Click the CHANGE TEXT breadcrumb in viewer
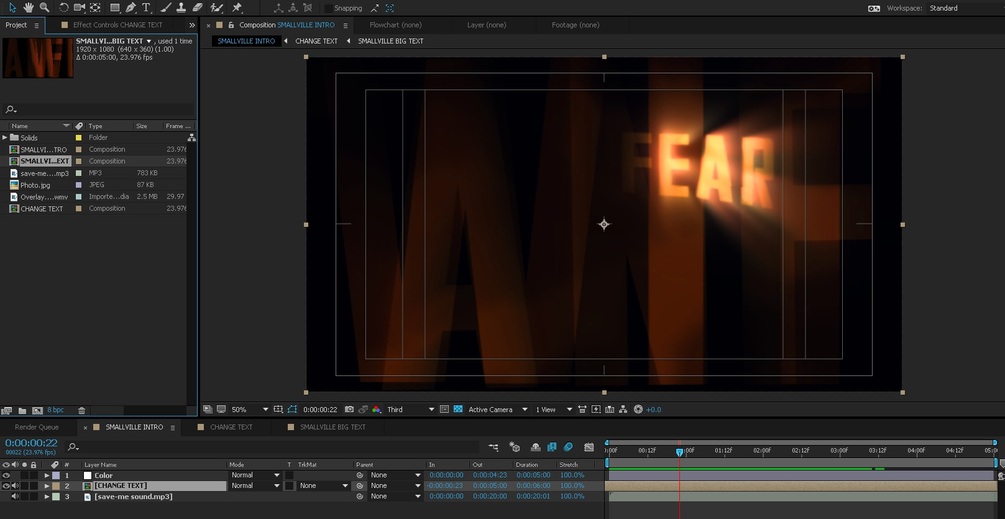1005x519 pixels. click(316, 41)
